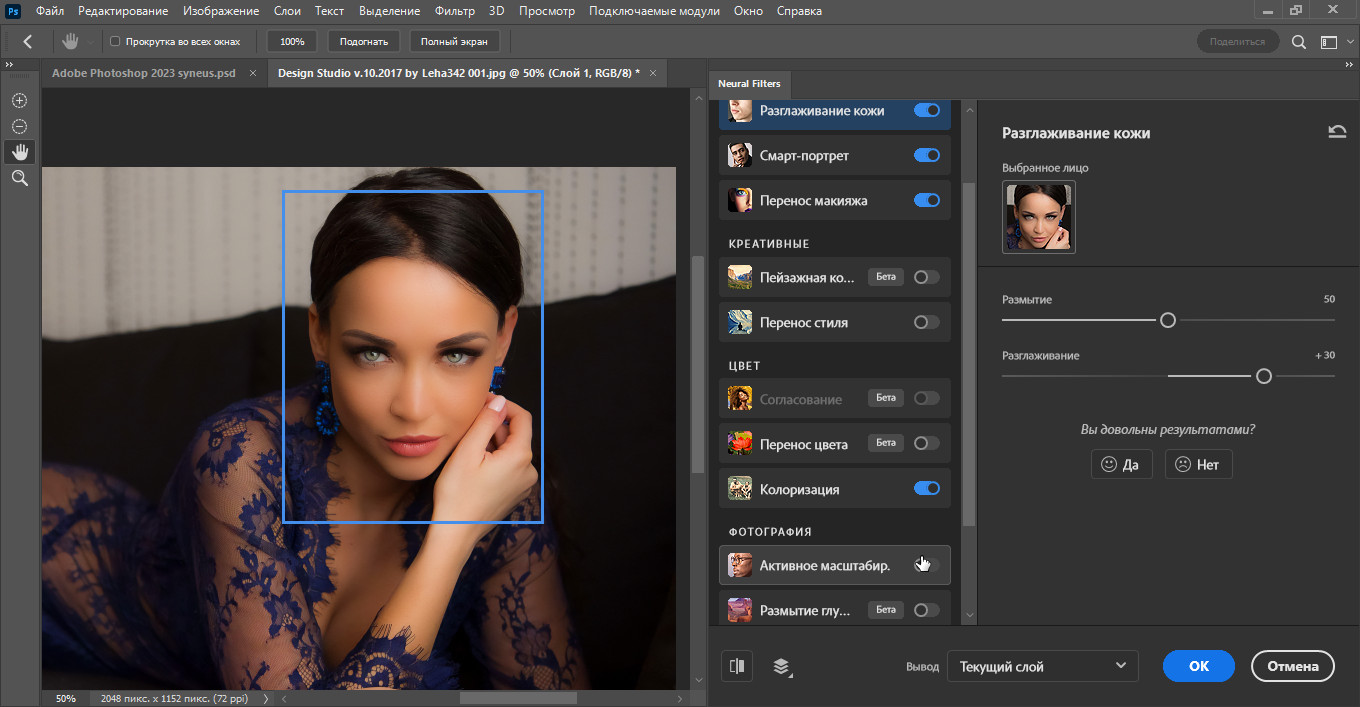1360x707 pixels.
Task: Select the Hand tool in left toolbar
Action: click(x=19, y=152)
